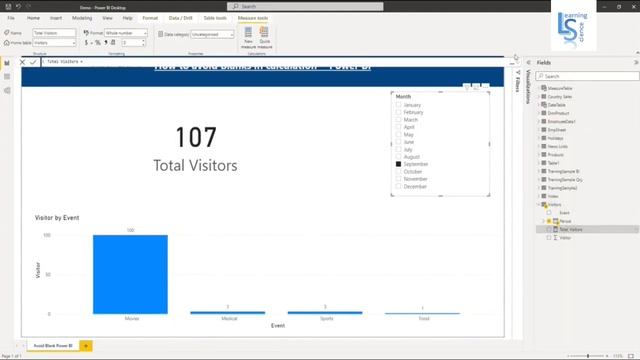Apply percentage format with the % icon
The height and width of the screenshot is (360, 640).
pos(98,42)
